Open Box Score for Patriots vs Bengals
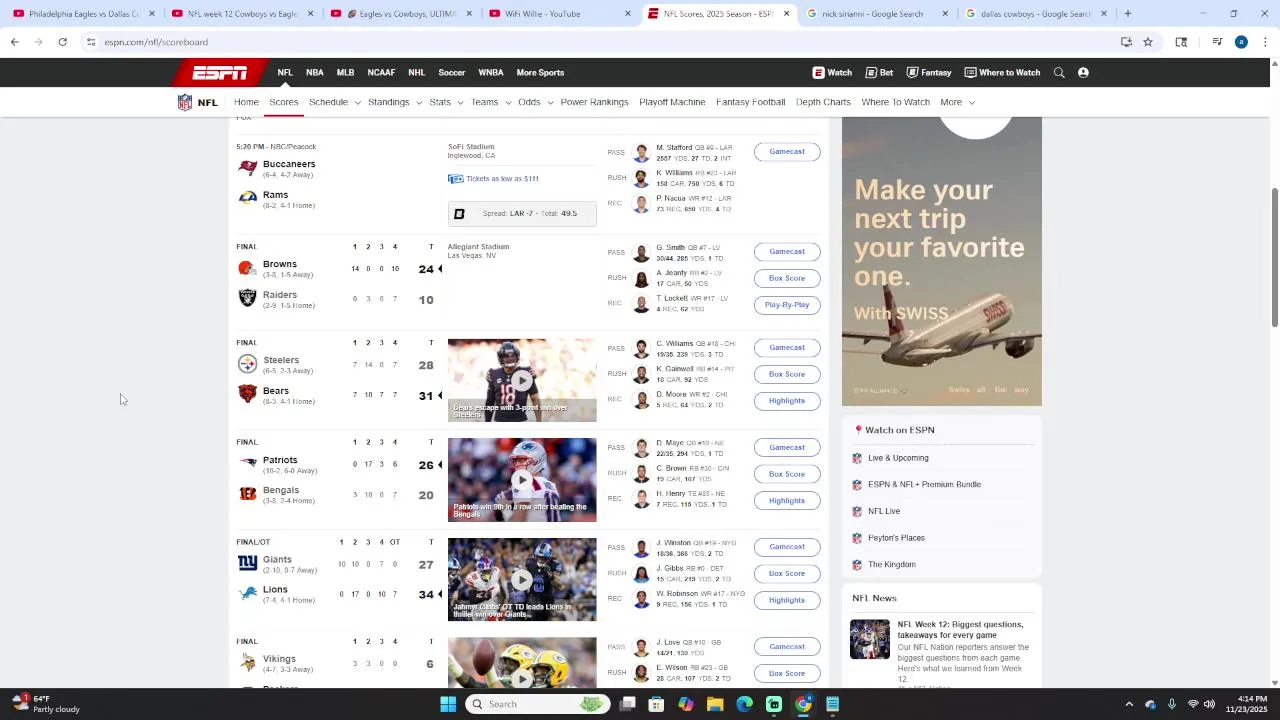This screenshot has width=1280, height=720. pyautogui.click(x=787, y=474)
